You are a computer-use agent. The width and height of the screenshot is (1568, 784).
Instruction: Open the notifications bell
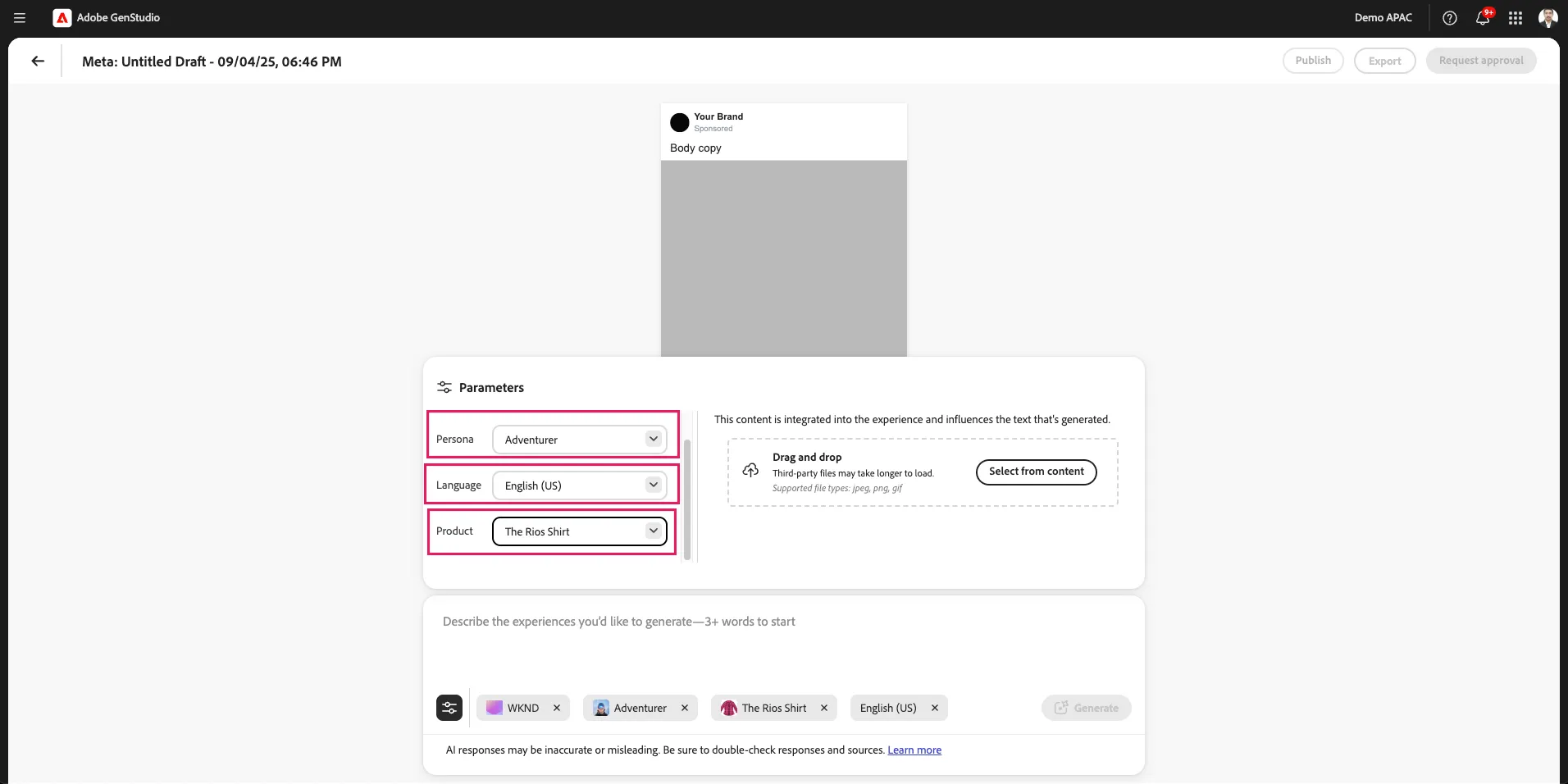click(1483, 17)
